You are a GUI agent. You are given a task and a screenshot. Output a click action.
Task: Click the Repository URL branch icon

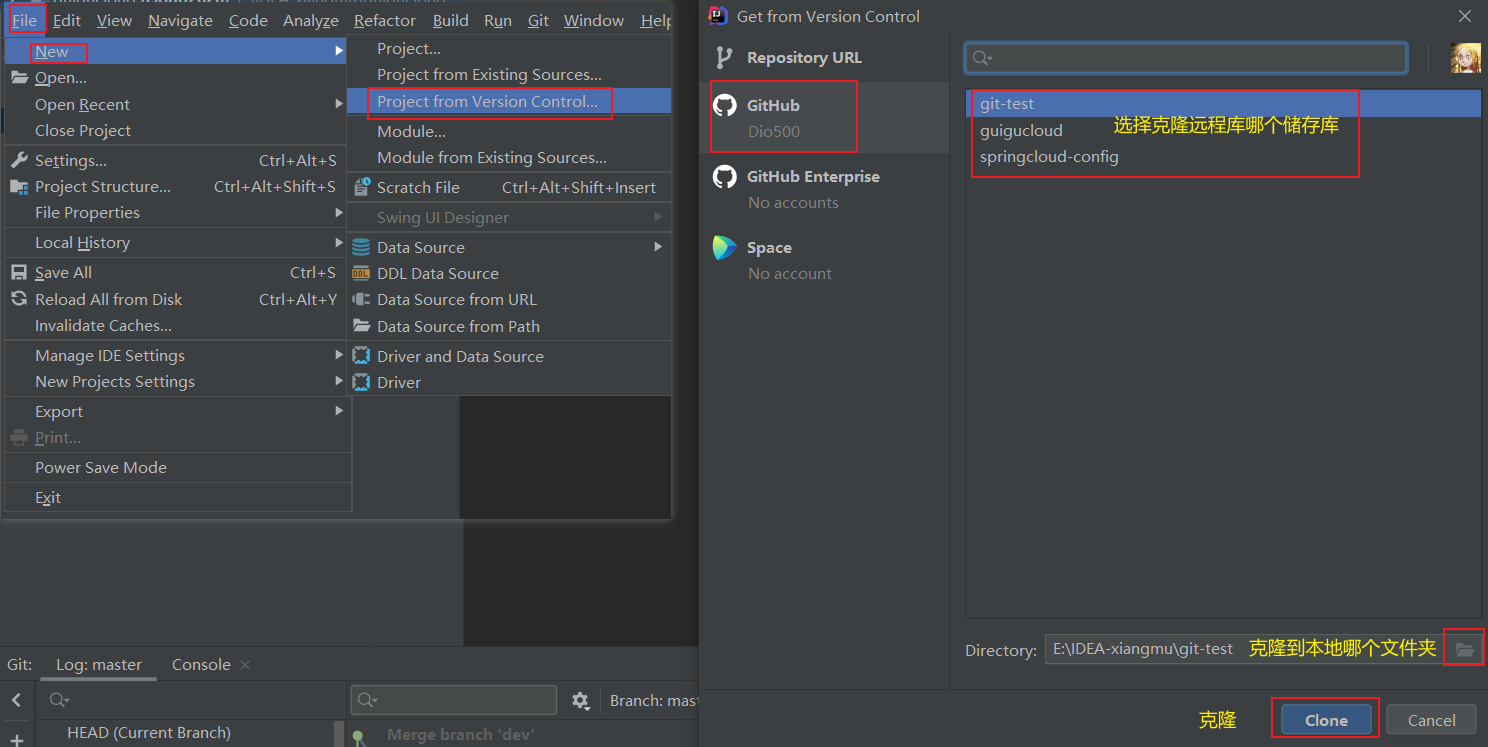723,57
